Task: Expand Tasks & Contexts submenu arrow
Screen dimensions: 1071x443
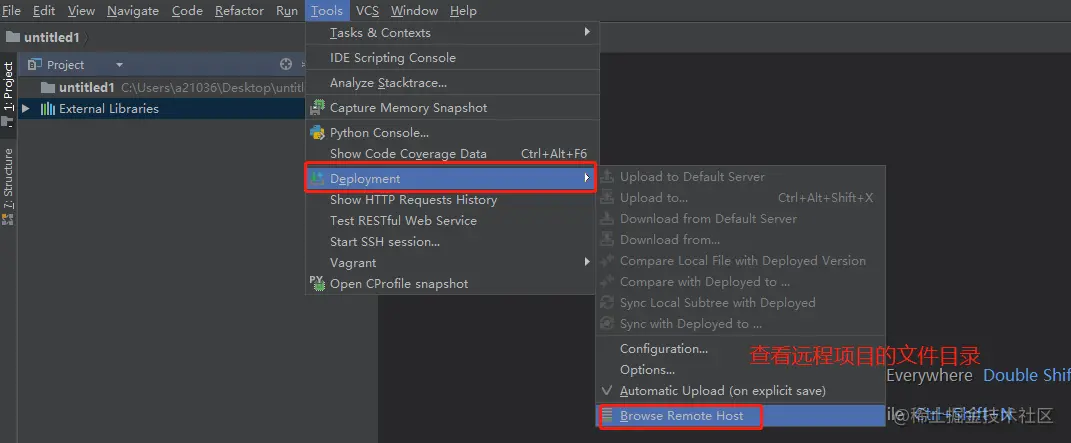Action: (x=587, y=32)
